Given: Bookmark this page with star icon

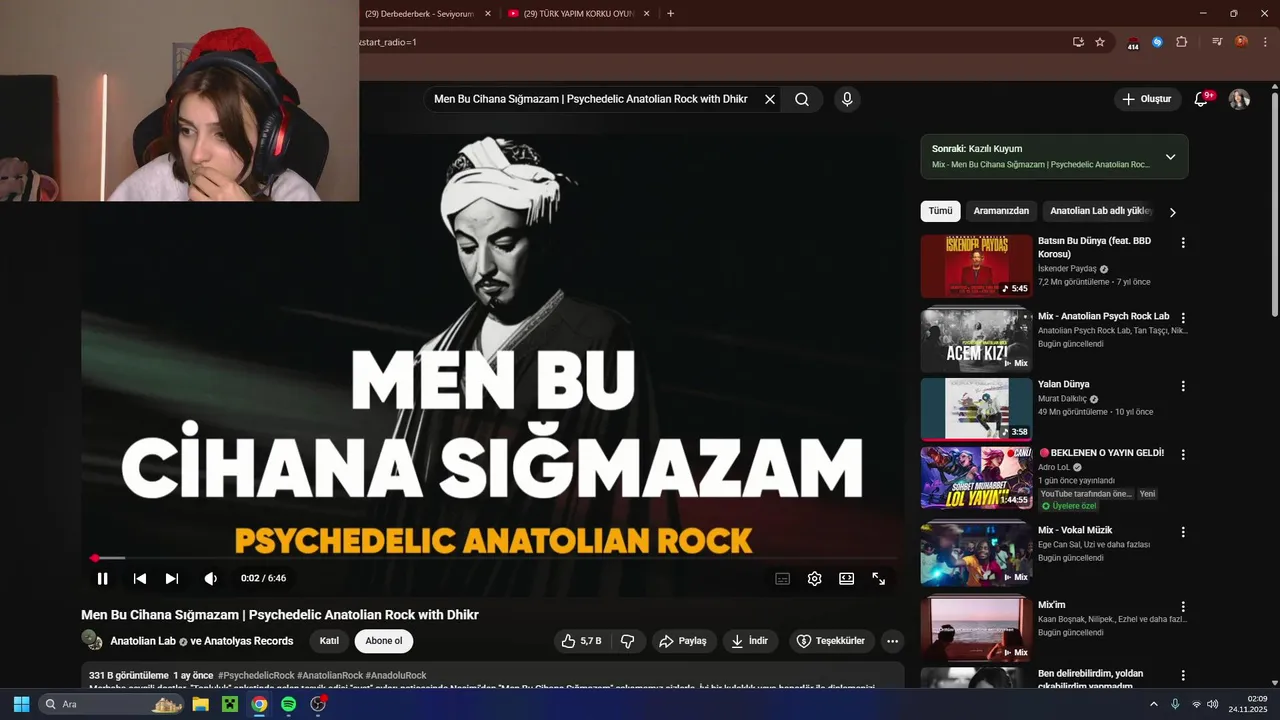Looking at the screenshot, I should [1100, 42].
